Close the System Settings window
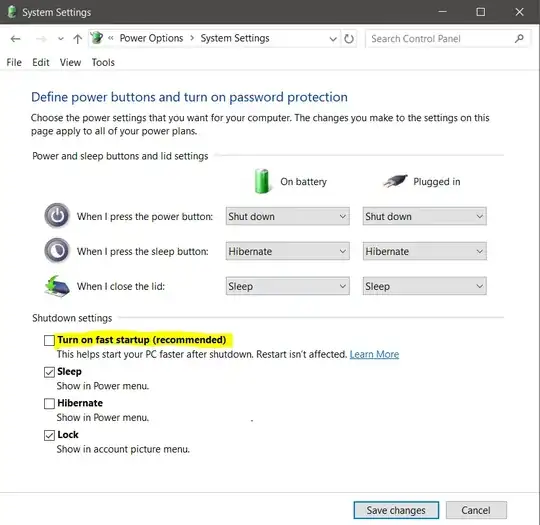The image size is (540, 525). point(519,12)
